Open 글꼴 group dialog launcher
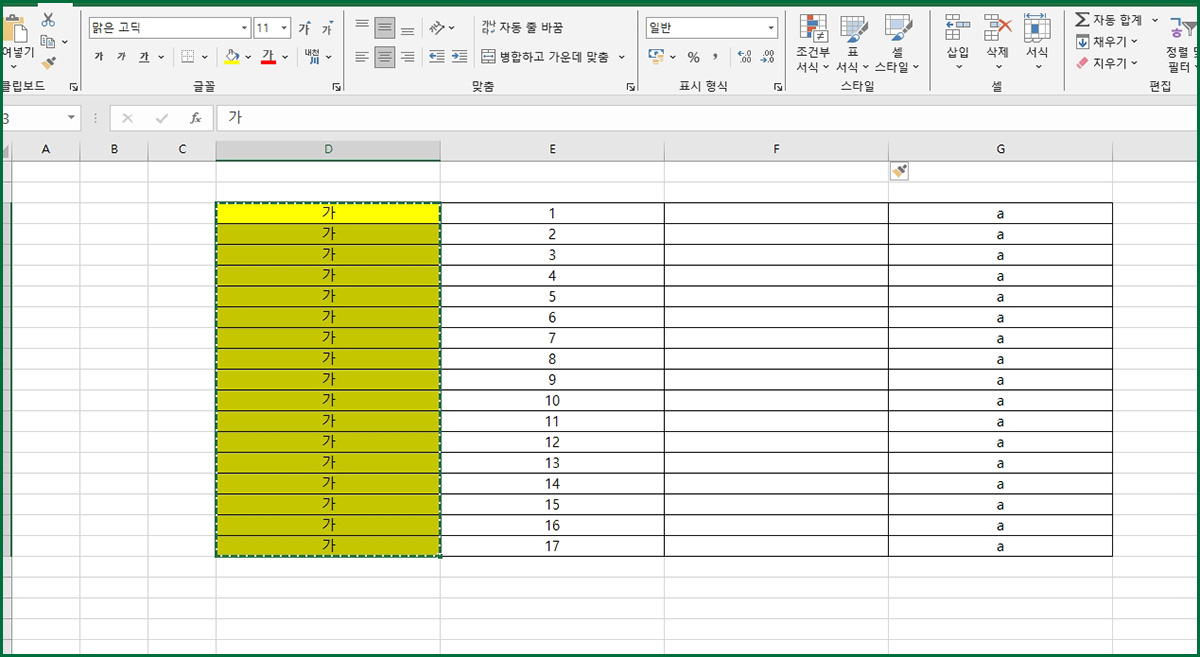 (336, 88)
